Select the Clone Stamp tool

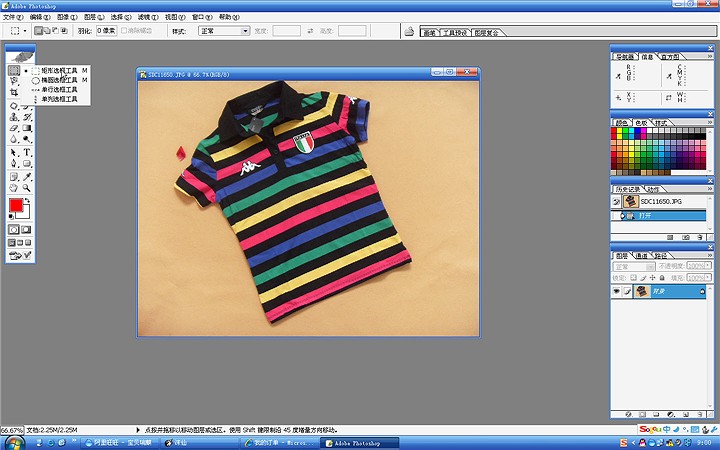14,117
